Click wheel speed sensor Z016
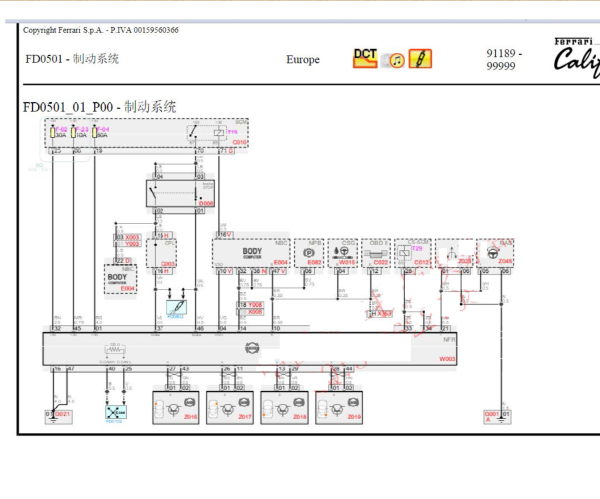600x499 pixels. [176, 408]
